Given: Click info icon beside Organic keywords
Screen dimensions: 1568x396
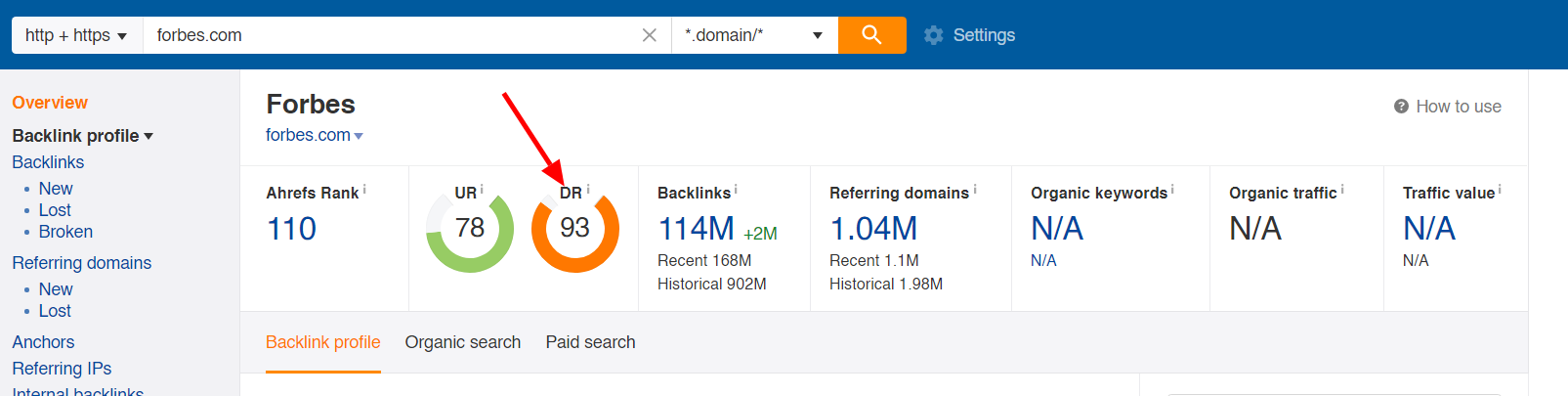Looking at the screenshot, I should pyautogui.click(x=1172, y=190).
